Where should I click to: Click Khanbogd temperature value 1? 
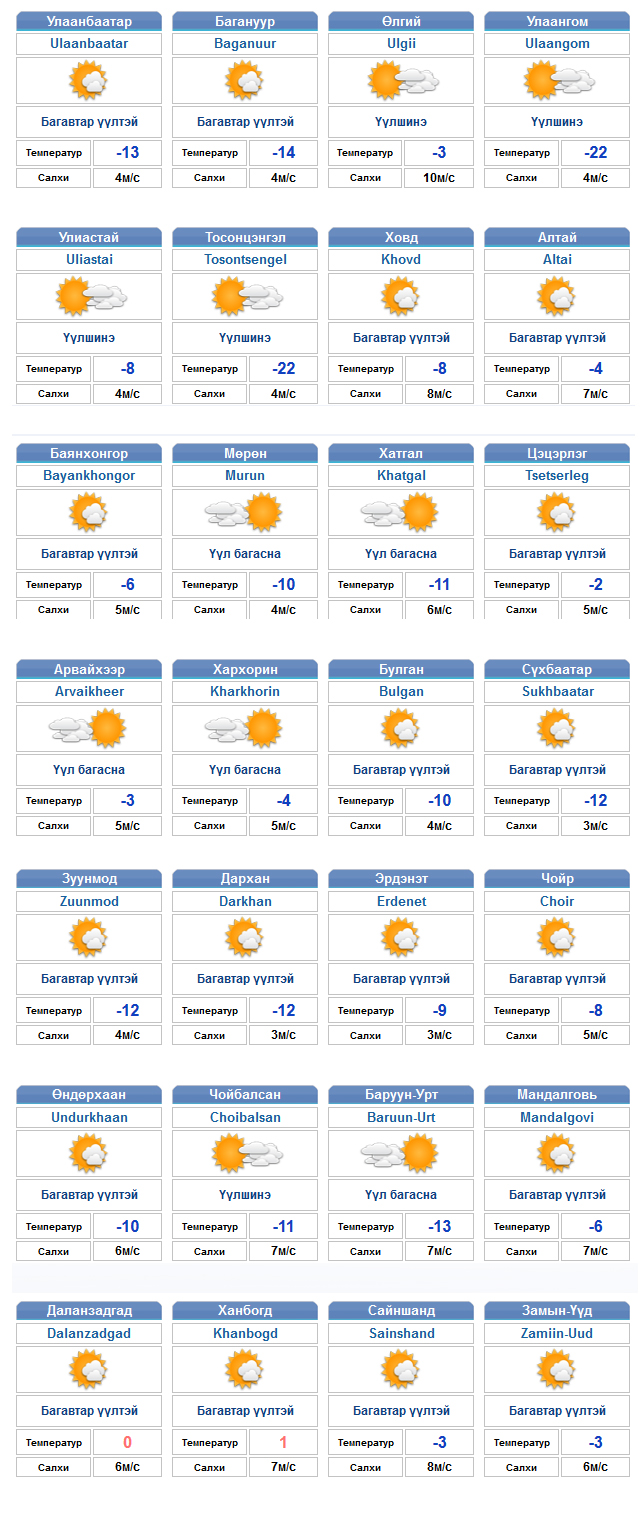(283, 1442)
